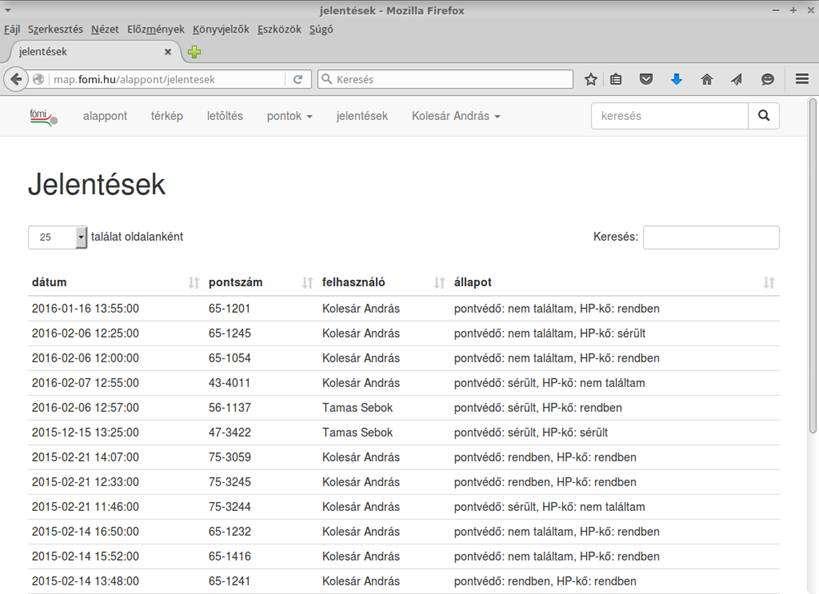
Task: Click the paper plane send icon
Action: point(736,79)
